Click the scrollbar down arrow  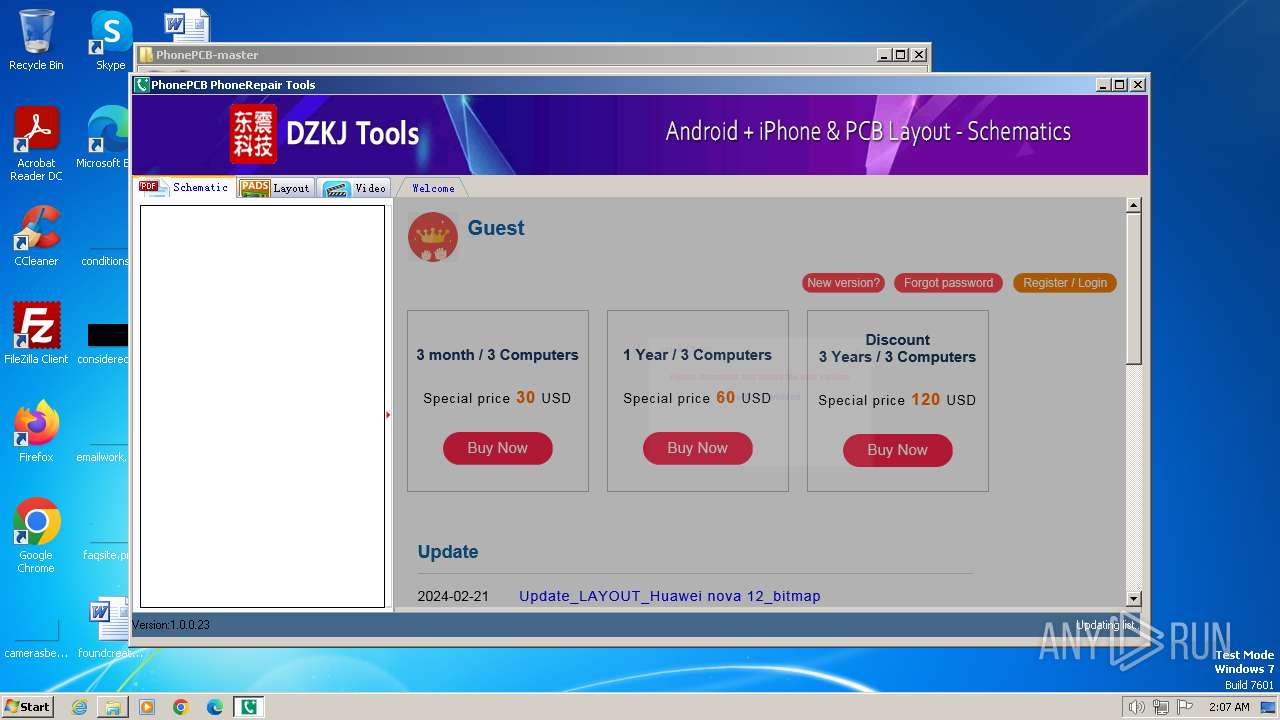pyautogui.click(x=1133, y=599)
